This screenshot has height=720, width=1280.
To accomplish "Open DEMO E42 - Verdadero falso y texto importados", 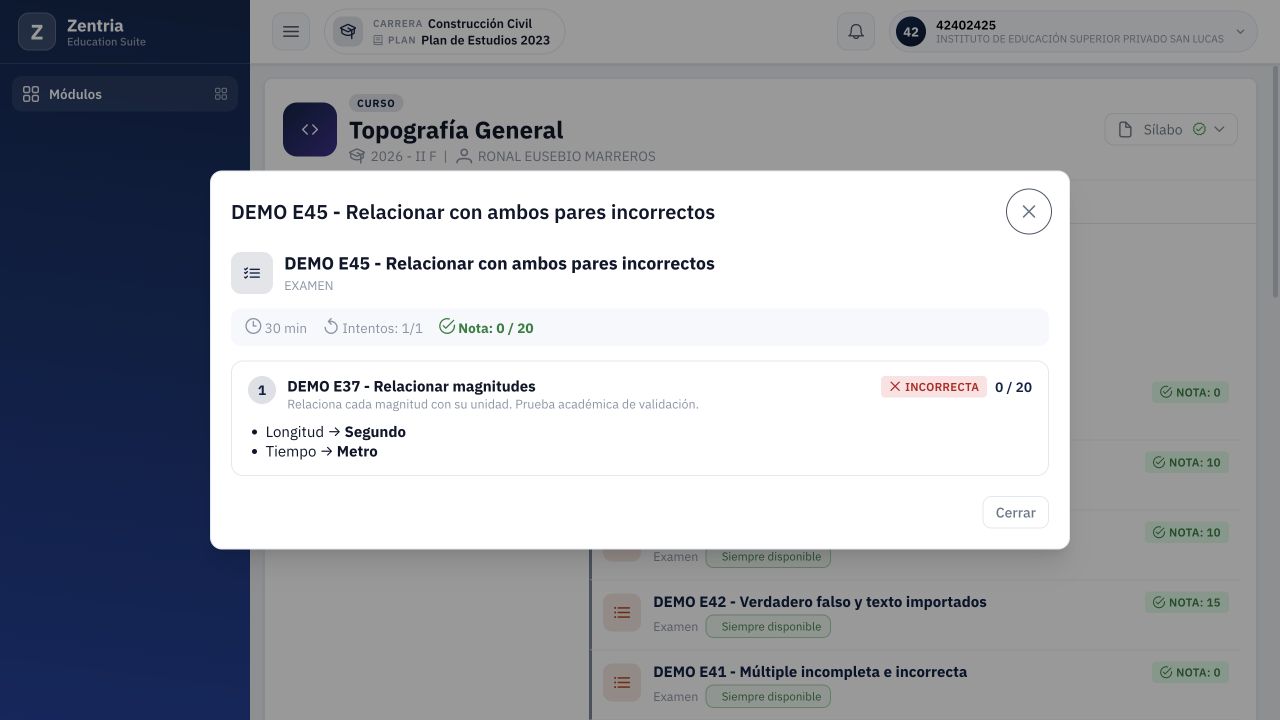I will 820,602.
